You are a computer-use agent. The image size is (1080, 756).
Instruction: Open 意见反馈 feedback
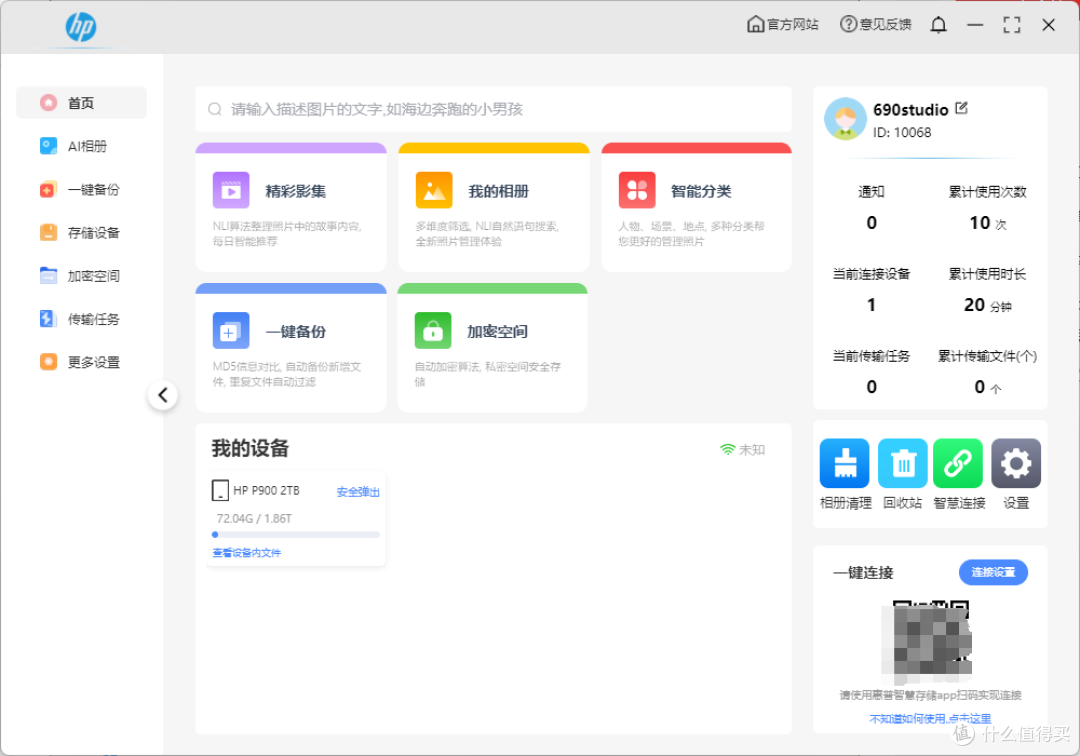pyautogui.click(x=875, y=25)
